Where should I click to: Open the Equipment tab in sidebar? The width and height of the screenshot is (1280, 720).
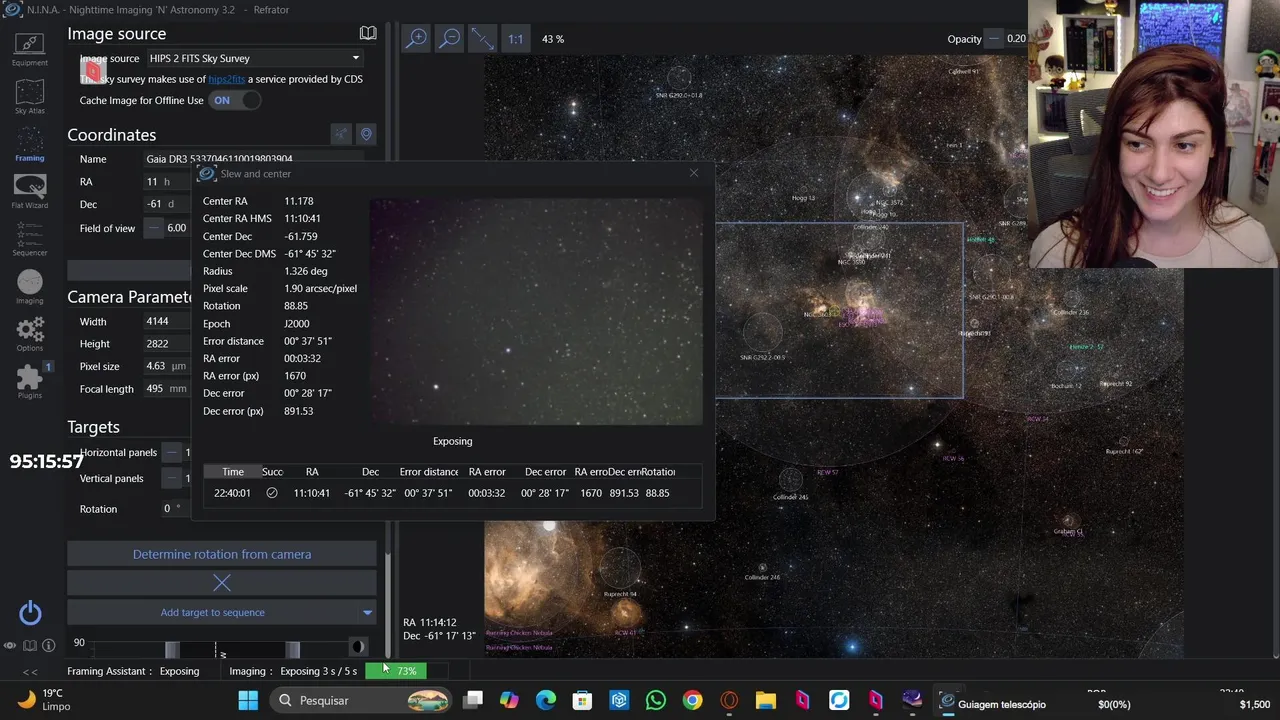pos(29,49)
